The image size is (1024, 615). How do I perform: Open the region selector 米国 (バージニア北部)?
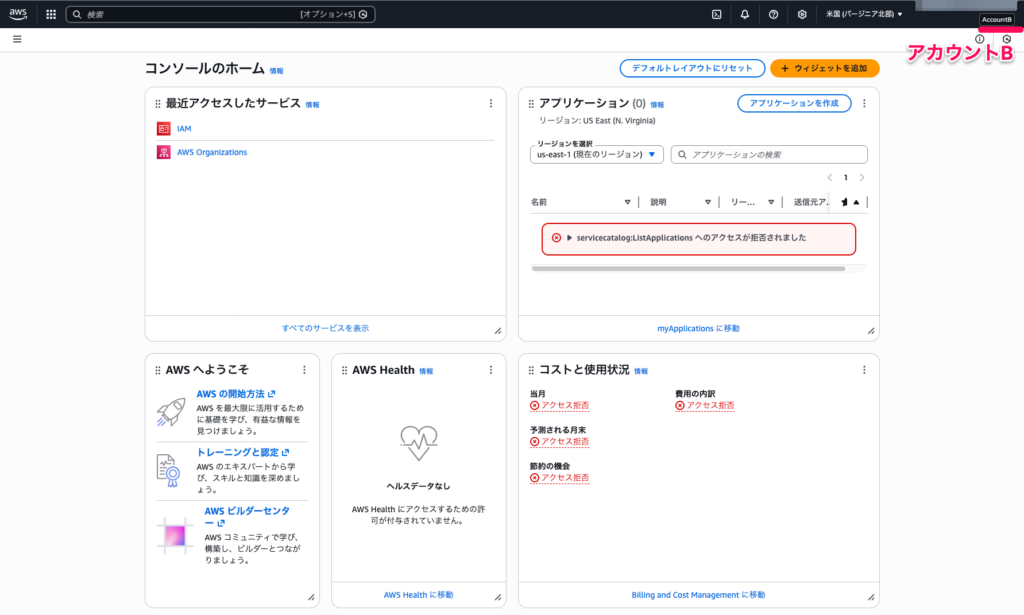coord(864,14)
